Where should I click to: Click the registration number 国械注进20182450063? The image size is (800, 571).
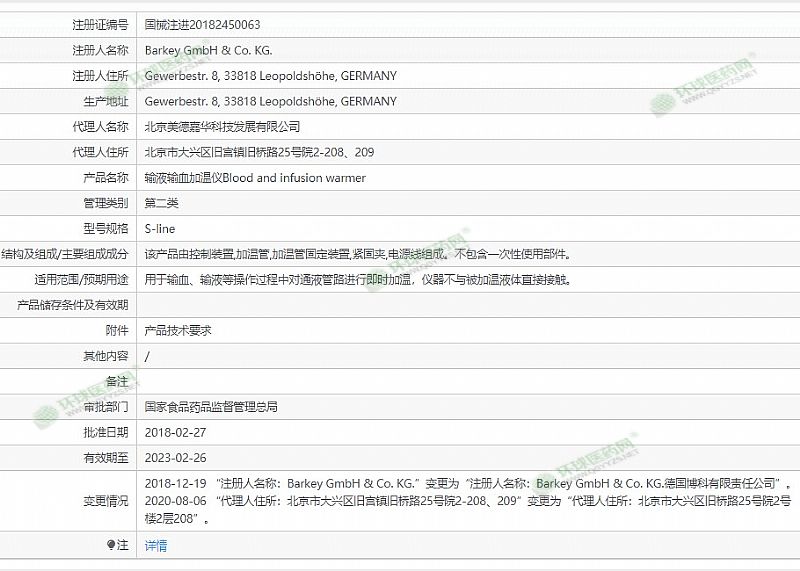(202, 24)
